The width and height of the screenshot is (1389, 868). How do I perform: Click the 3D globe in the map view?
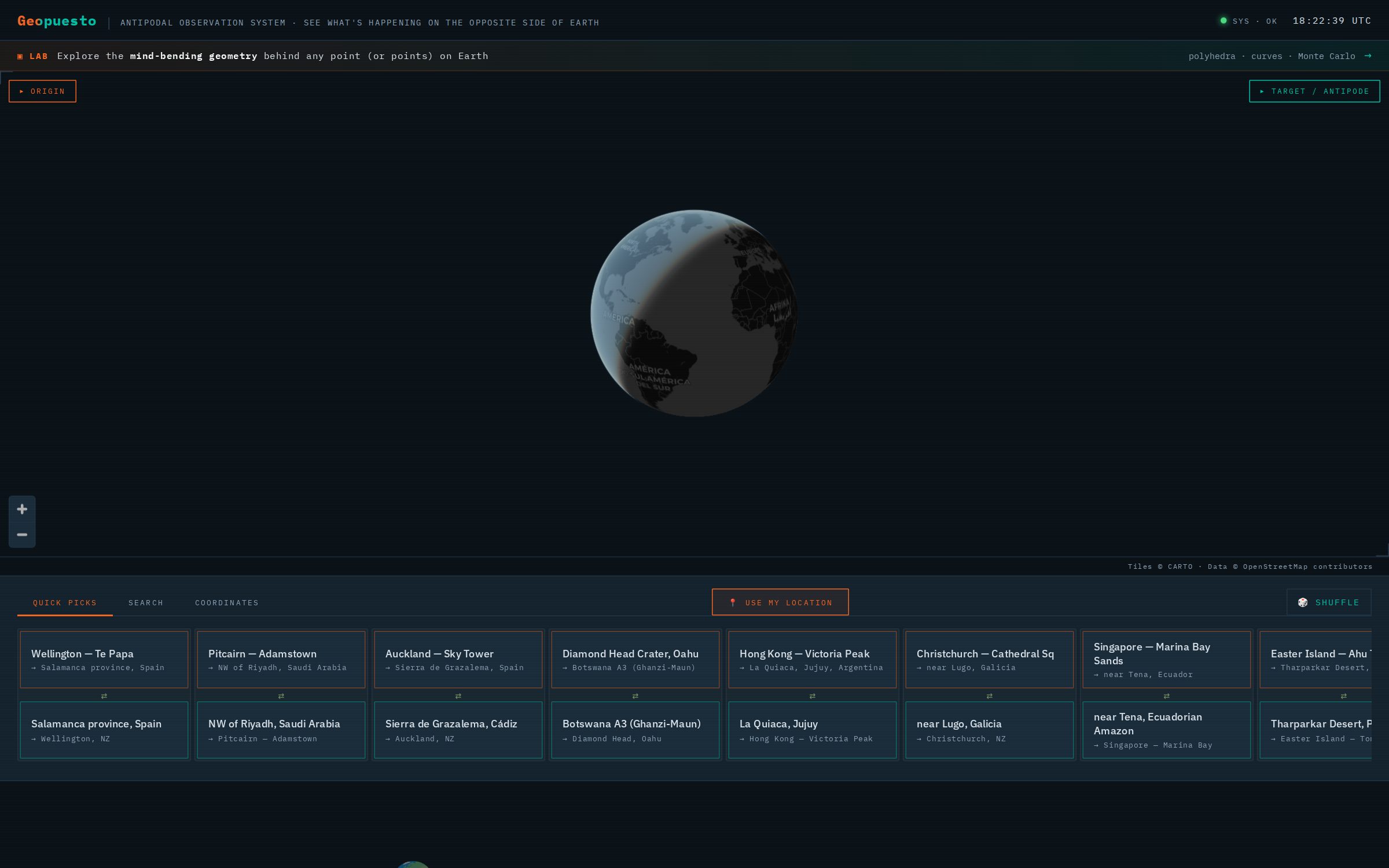694,313
